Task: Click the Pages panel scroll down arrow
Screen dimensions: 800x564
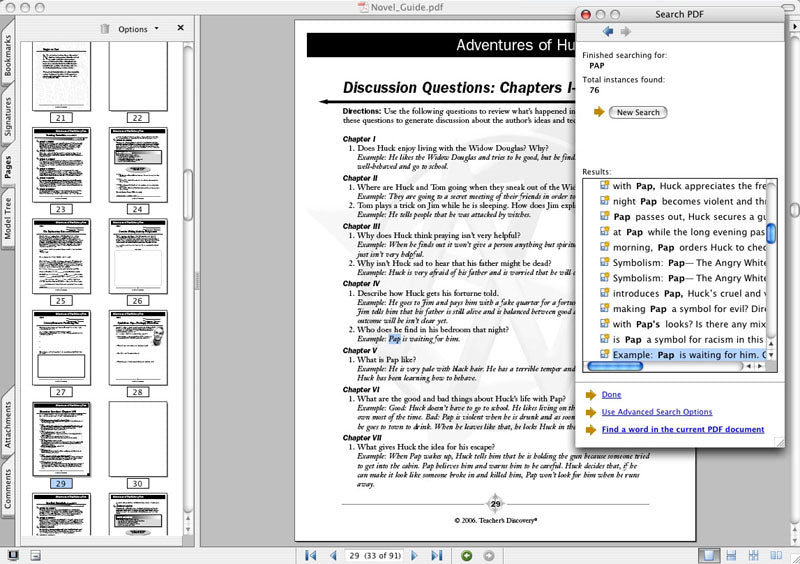Action: tap(188, 530)
